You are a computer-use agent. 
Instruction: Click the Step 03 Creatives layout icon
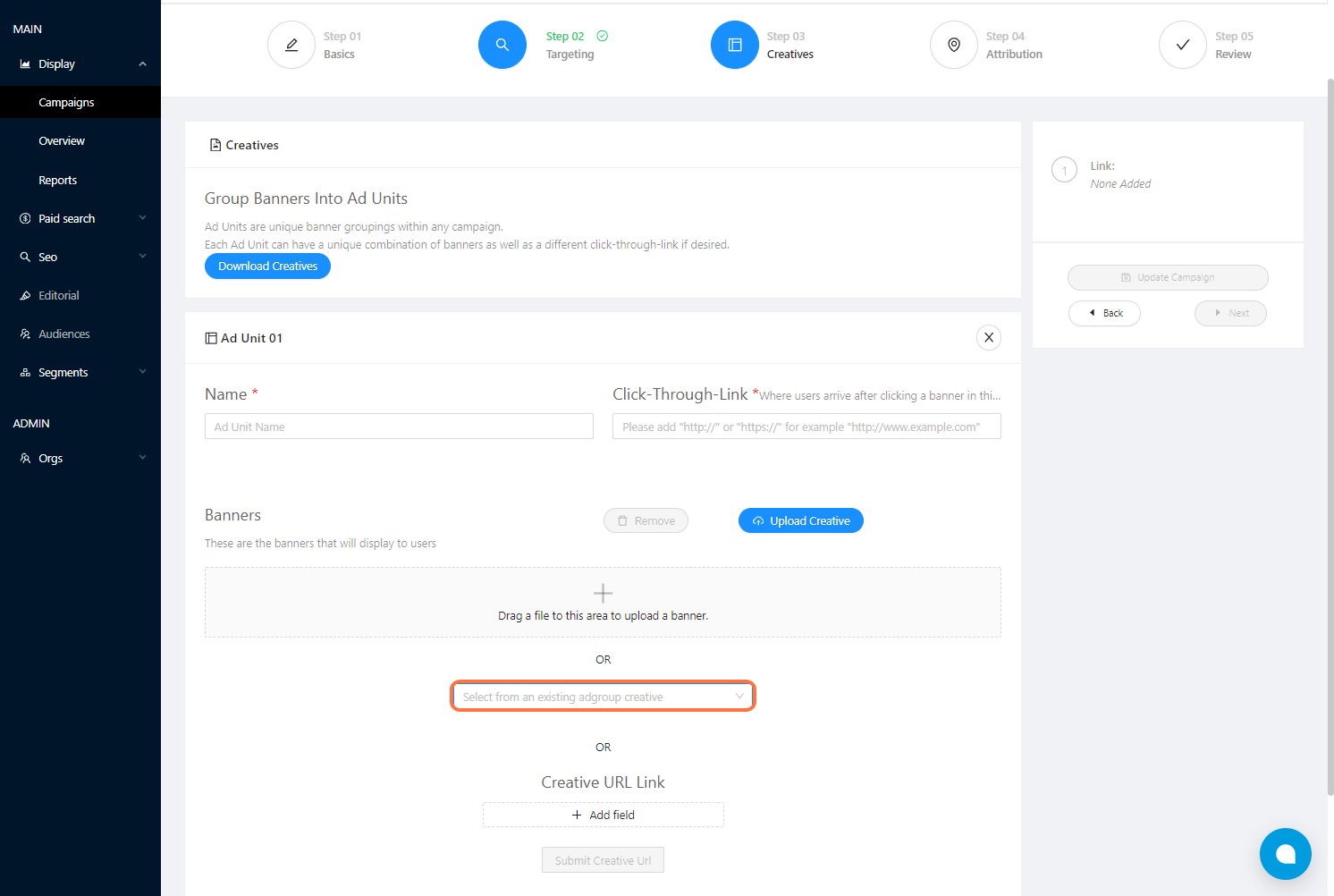pyautogui.click(x=735, y=45)
